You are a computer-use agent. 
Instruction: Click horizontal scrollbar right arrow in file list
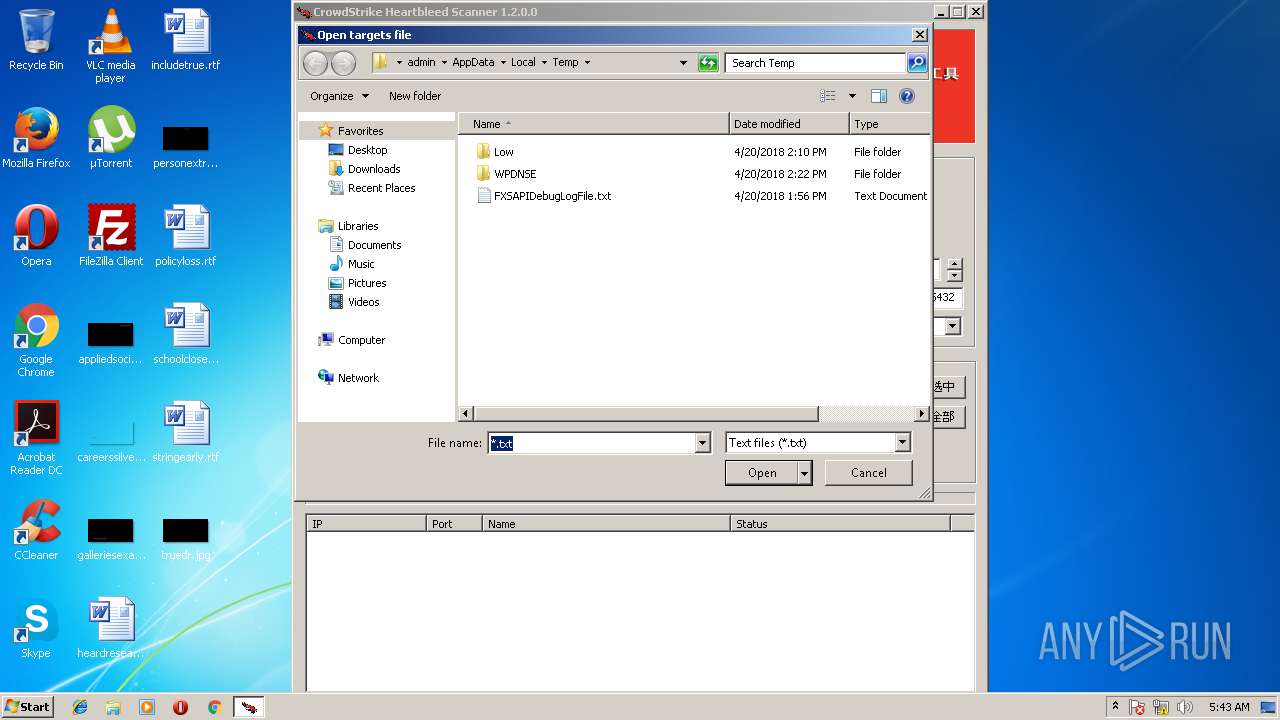tap(922, 413)
